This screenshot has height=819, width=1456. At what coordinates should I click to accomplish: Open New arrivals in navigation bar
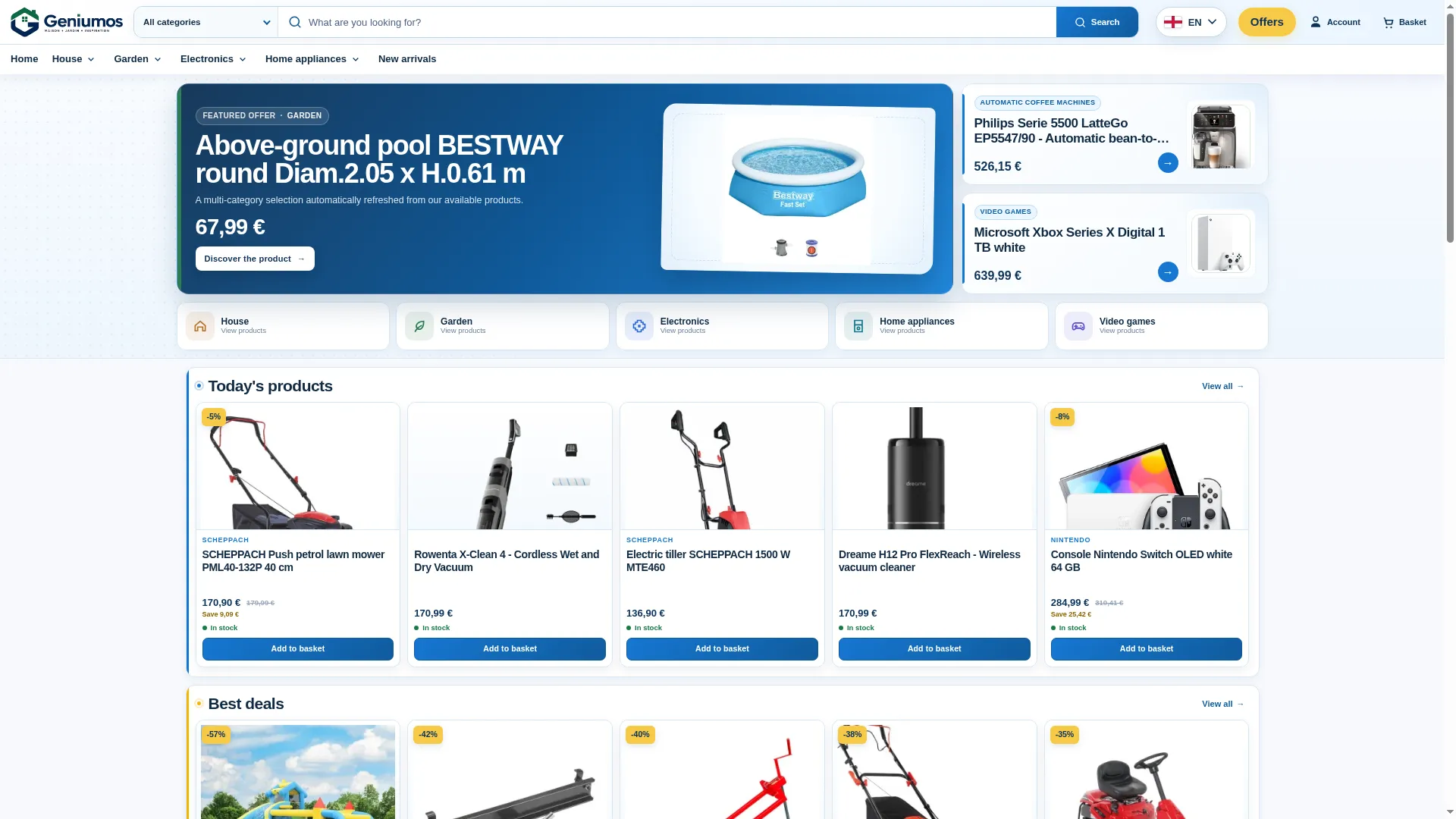407,59
